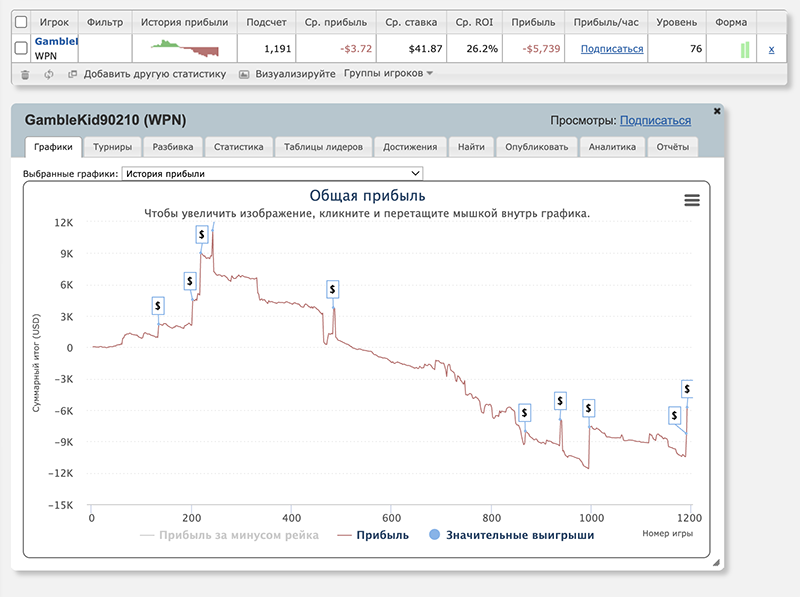The image size is (800, 597).
Task: Open the chart hamburger menu
Action: point(691,200)
